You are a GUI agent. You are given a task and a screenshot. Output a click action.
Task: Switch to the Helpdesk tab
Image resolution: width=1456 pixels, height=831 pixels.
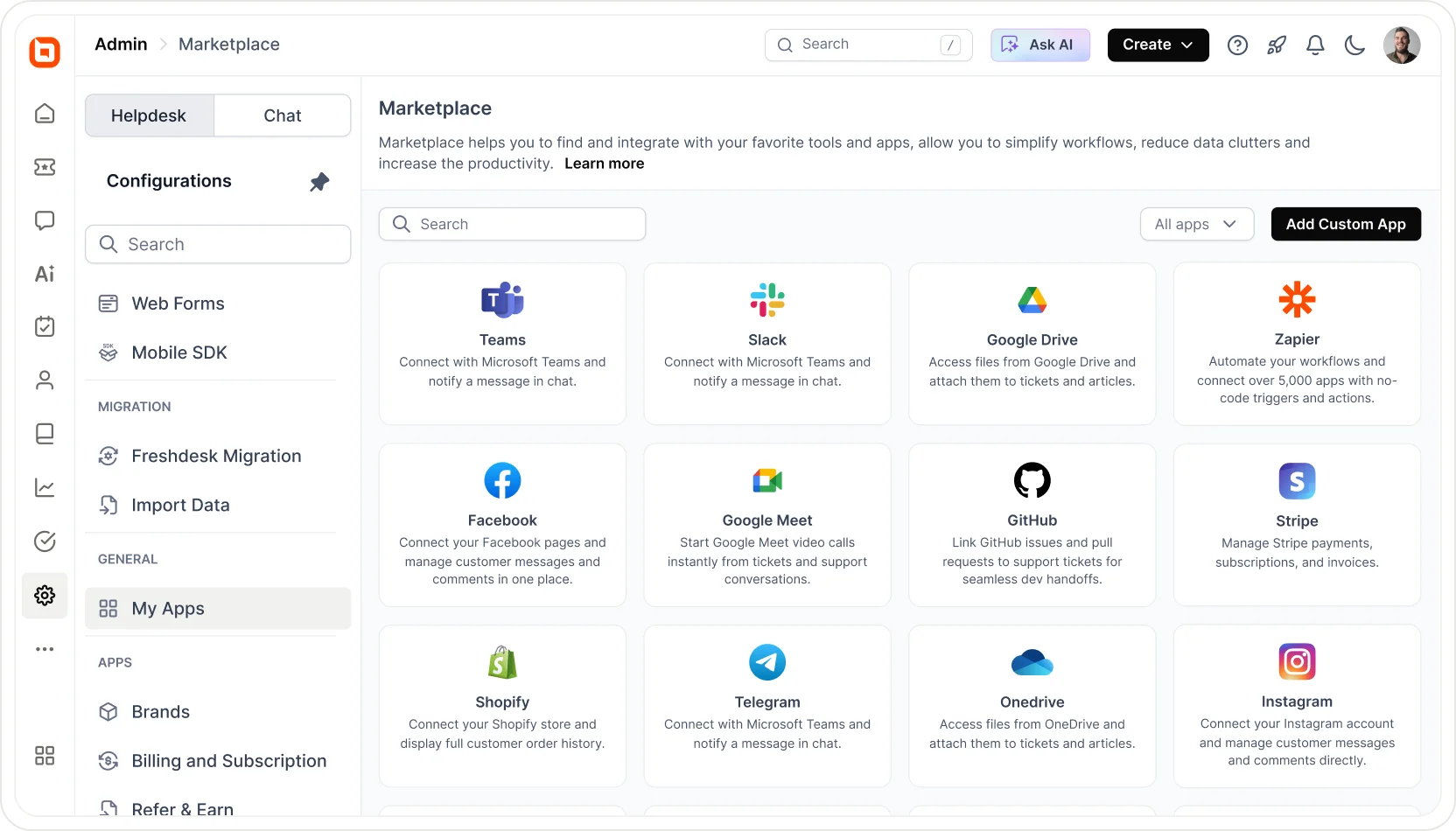(x=149, y=115)
